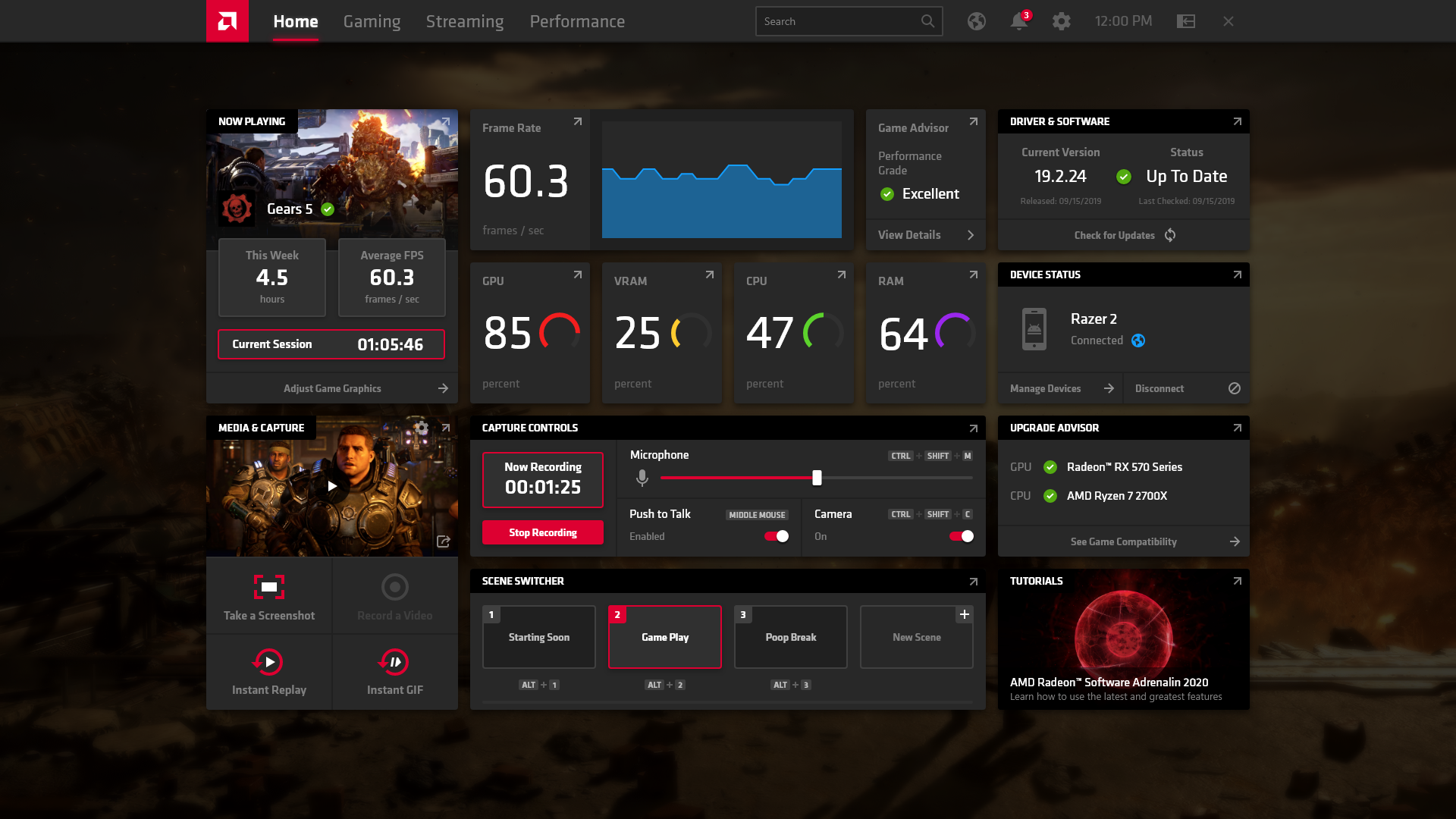Click See Game Compatibility in Upgrade Advisor
Viewport: 1456px width, 819px height.
click(x=1123, y=541)
